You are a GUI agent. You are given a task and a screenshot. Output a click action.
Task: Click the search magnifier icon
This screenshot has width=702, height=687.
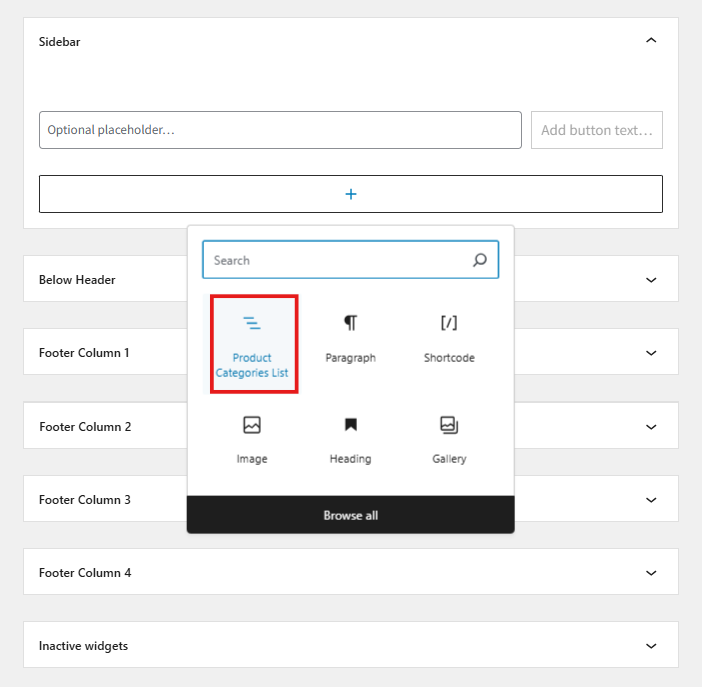click(480, 260)
